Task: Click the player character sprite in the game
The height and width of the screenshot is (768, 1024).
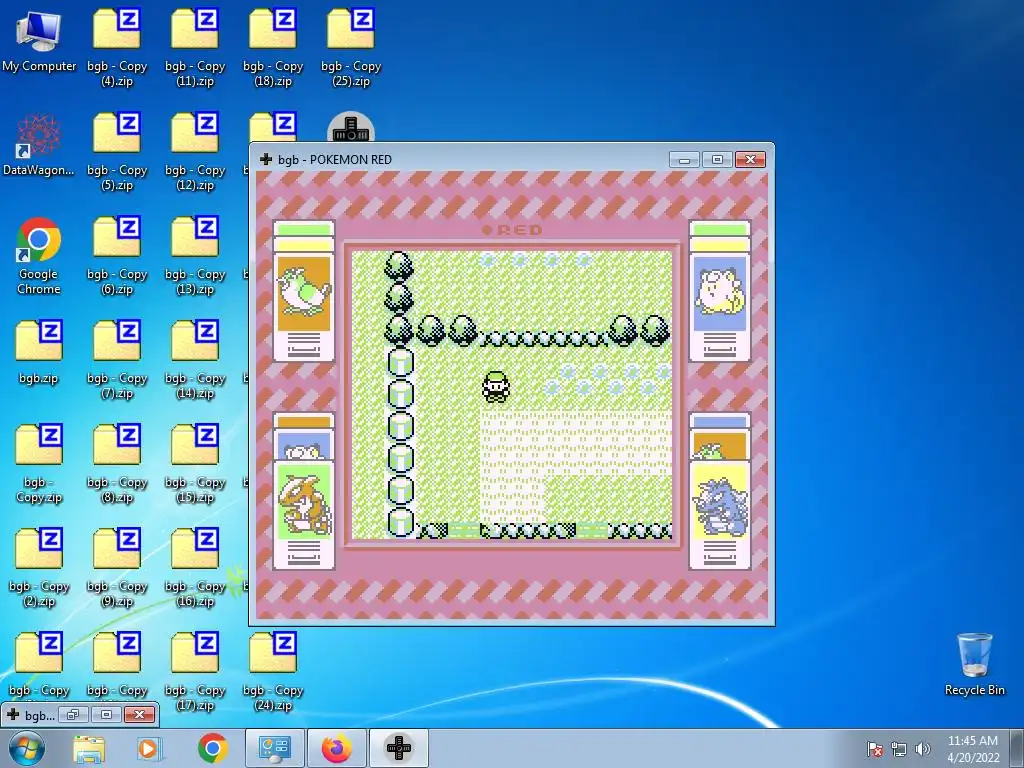Action: click(x=496, y=387)
